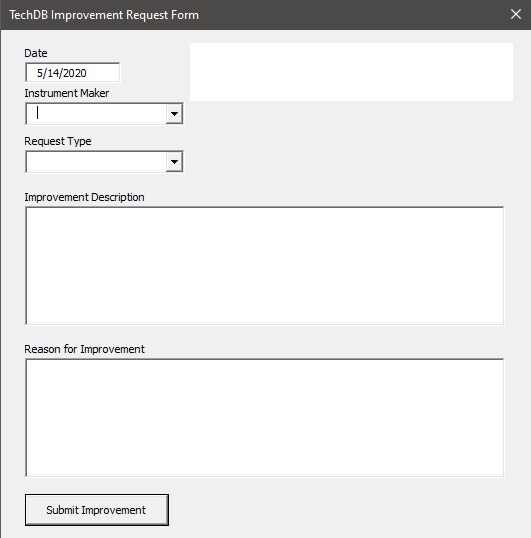Click the "Request Type" label
The image size is (531, 538).
[58, 141]
